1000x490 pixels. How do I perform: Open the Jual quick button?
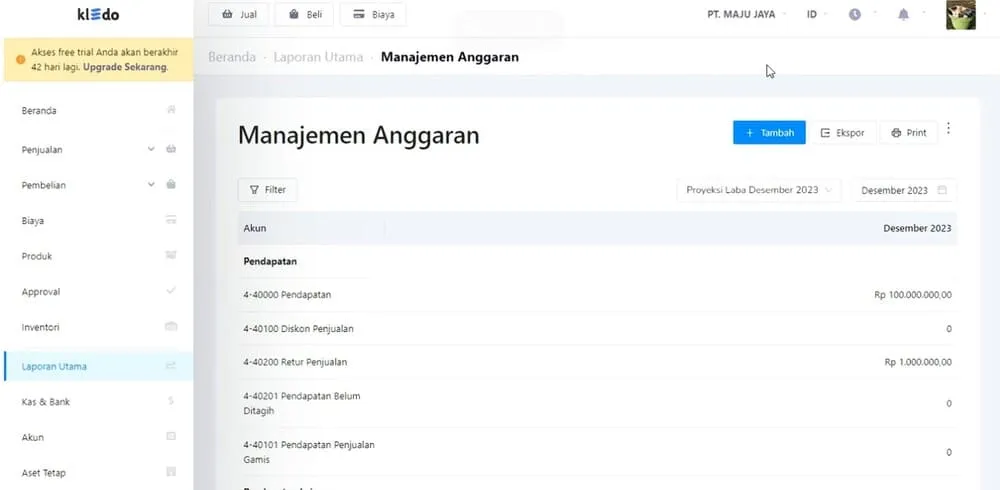[239, 14]
